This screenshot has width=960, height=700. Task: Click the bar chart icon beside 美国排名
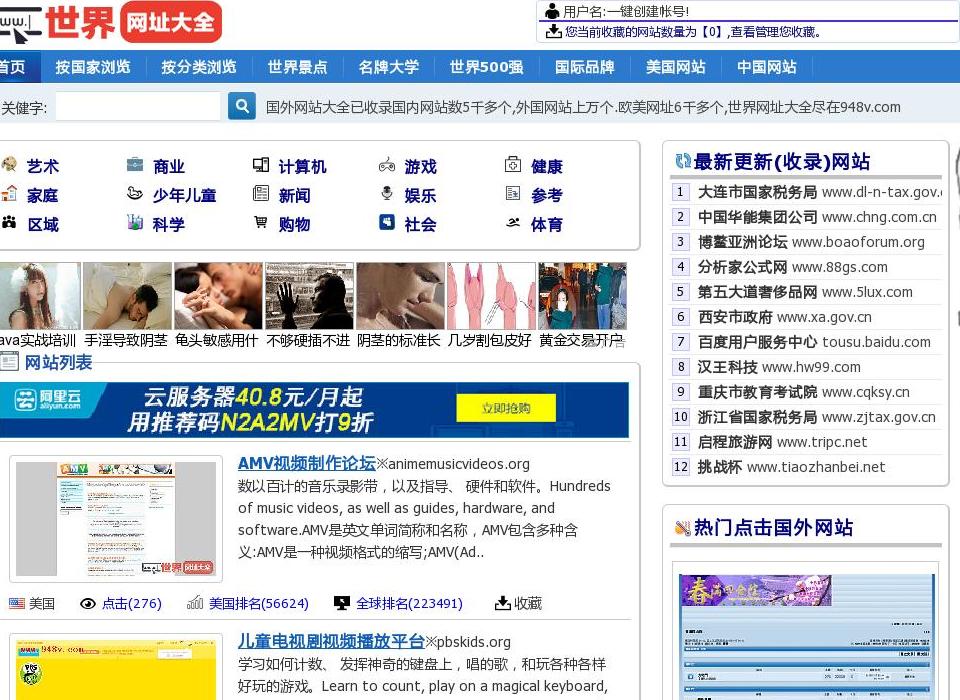coord(195,603)
